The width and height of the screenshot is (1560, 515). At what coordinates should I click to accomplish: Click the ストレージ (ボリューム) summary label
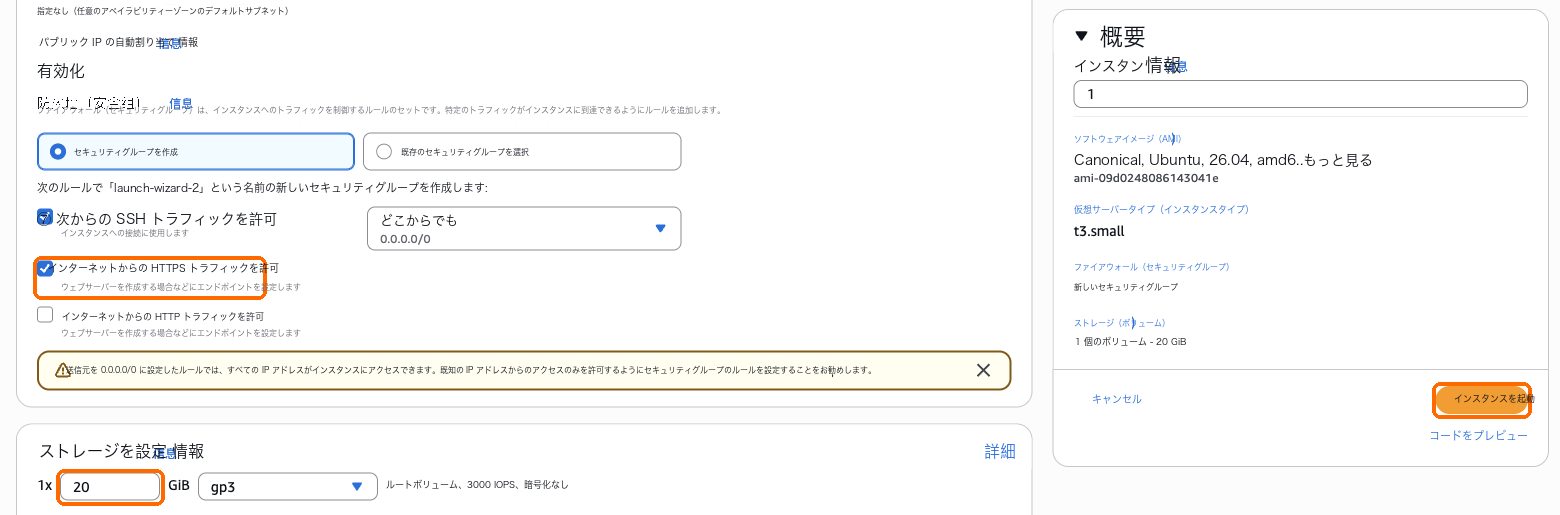(x=1119, y=323)
